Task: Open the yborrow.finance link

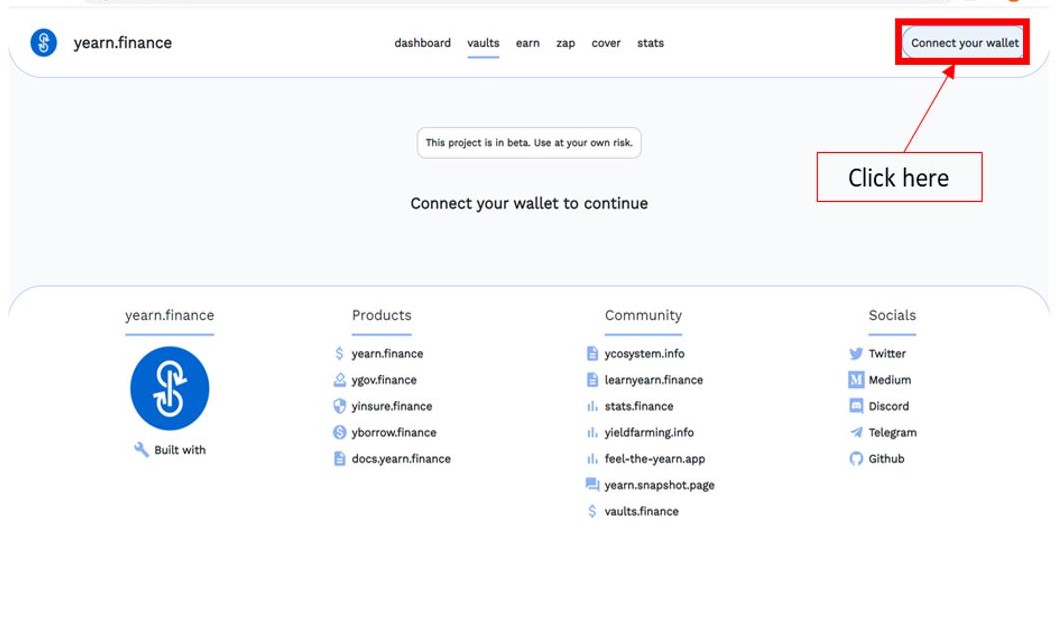Action: tap(394, 432)
